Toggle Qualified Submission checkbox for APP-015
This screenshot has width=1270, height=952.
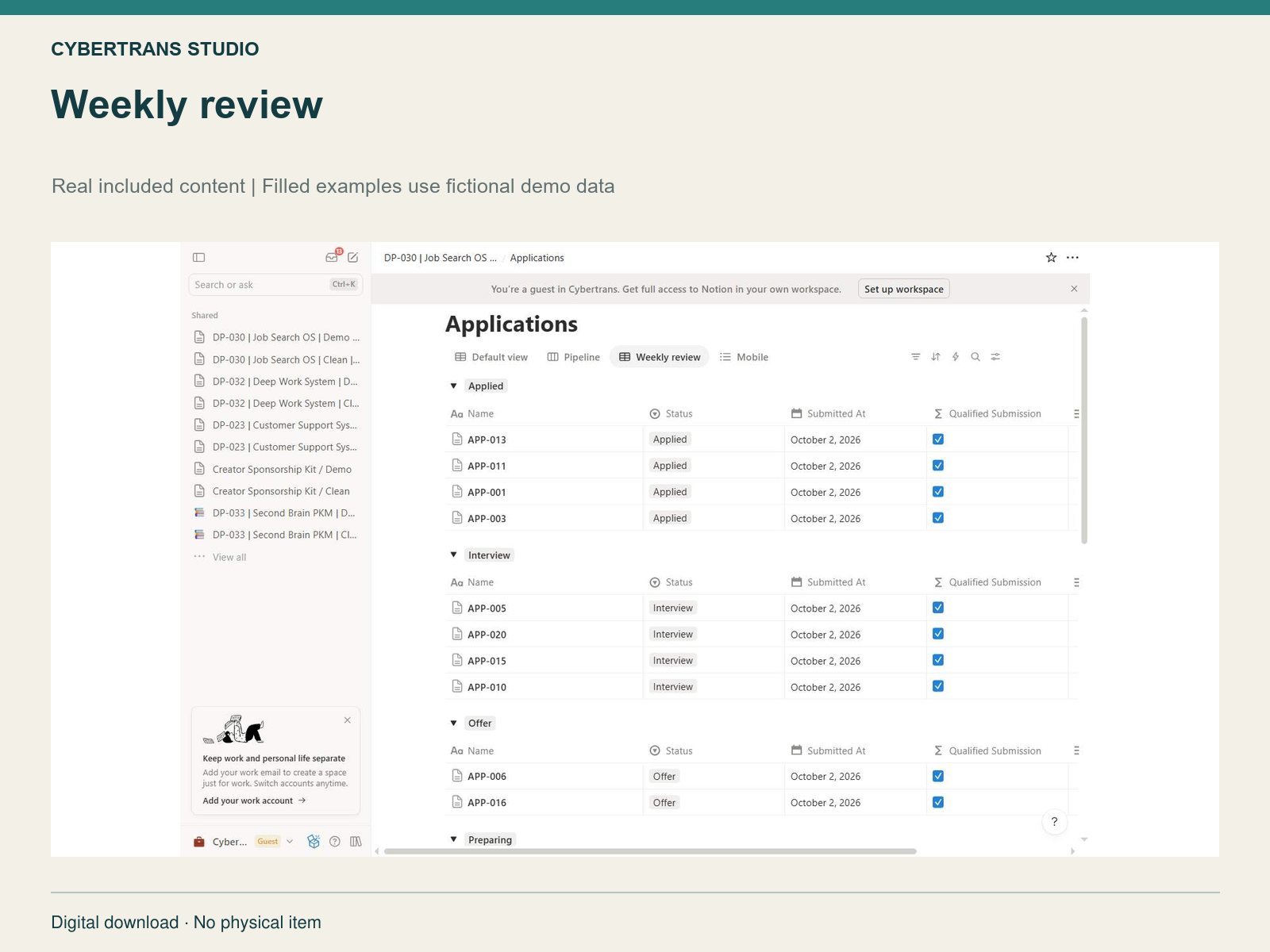pyautogui.click(x=938, y=660)
